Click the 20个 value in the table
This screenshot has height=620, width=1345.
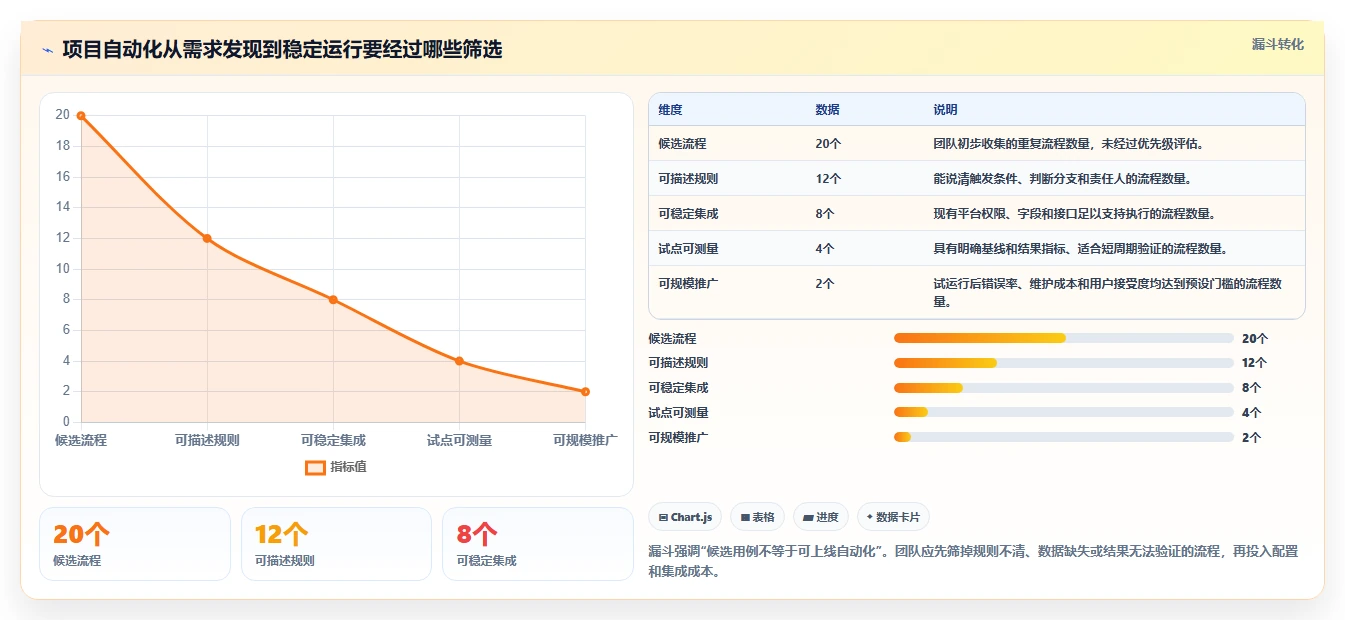click(x=828, y=144)
